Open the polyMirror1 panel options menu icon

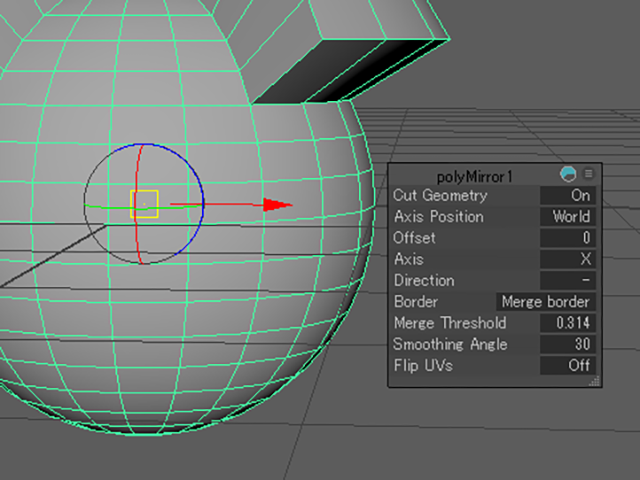click(589, 174)
